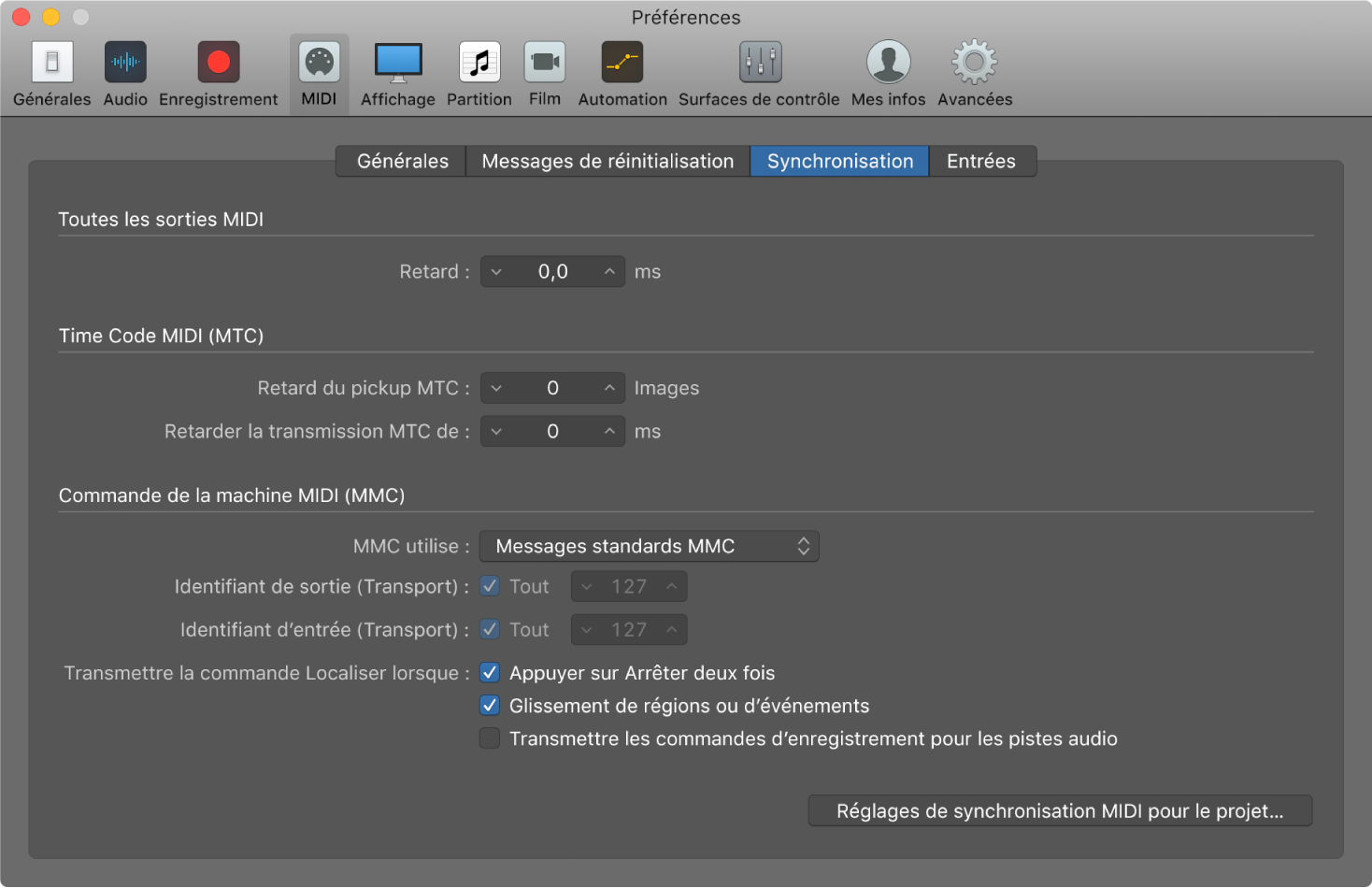Increment the Retarder la transmission MTC value
The height and width of the screenshot is (888, 1372).
click(609, 431)
